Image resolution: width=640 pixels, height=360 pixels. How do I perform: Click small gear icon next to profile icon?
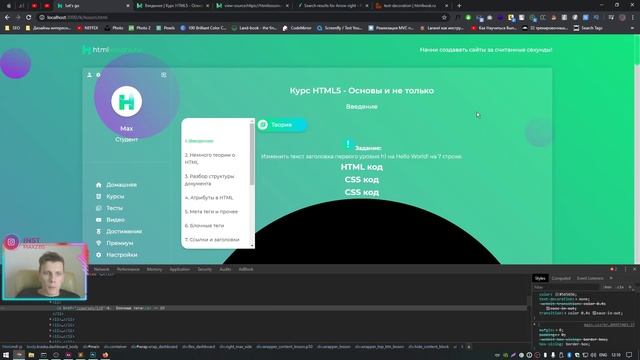[x=98, y=75]
